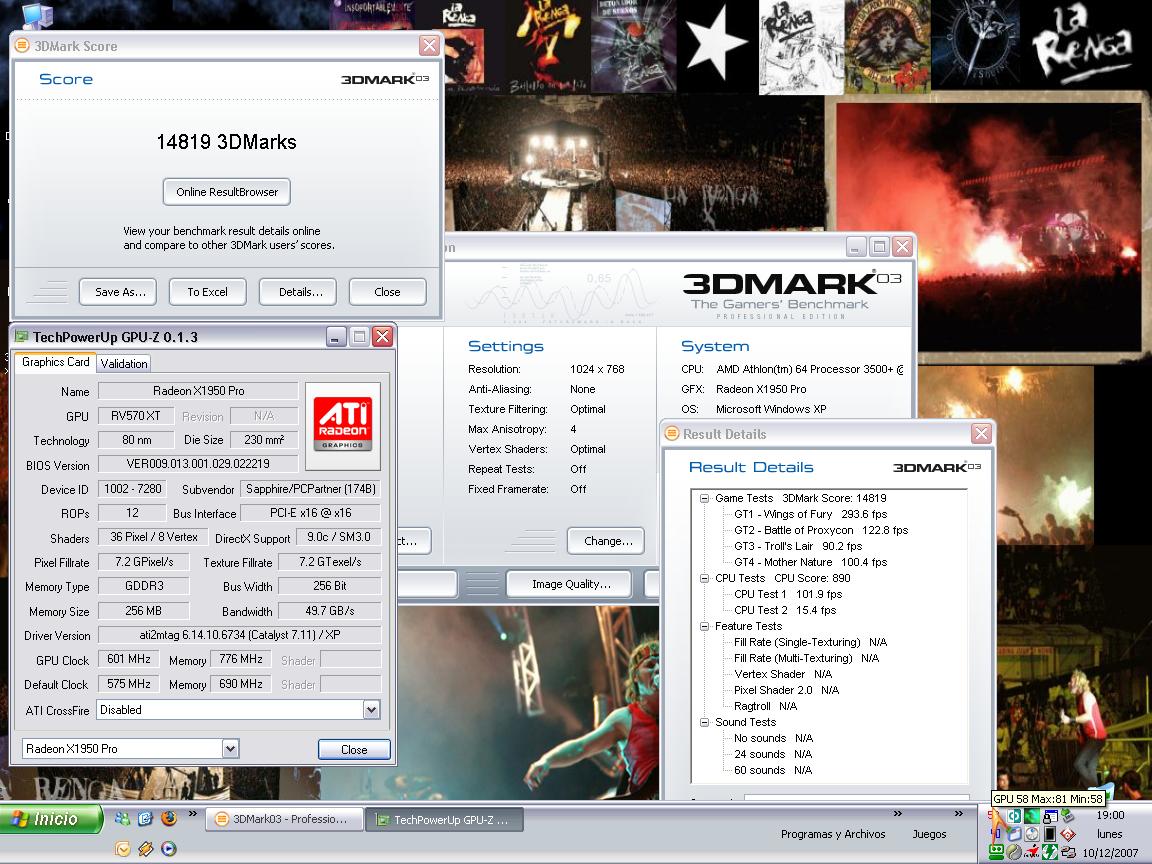
Task: Open the Programas y Archivos toolbar
Action: point(833,834)
